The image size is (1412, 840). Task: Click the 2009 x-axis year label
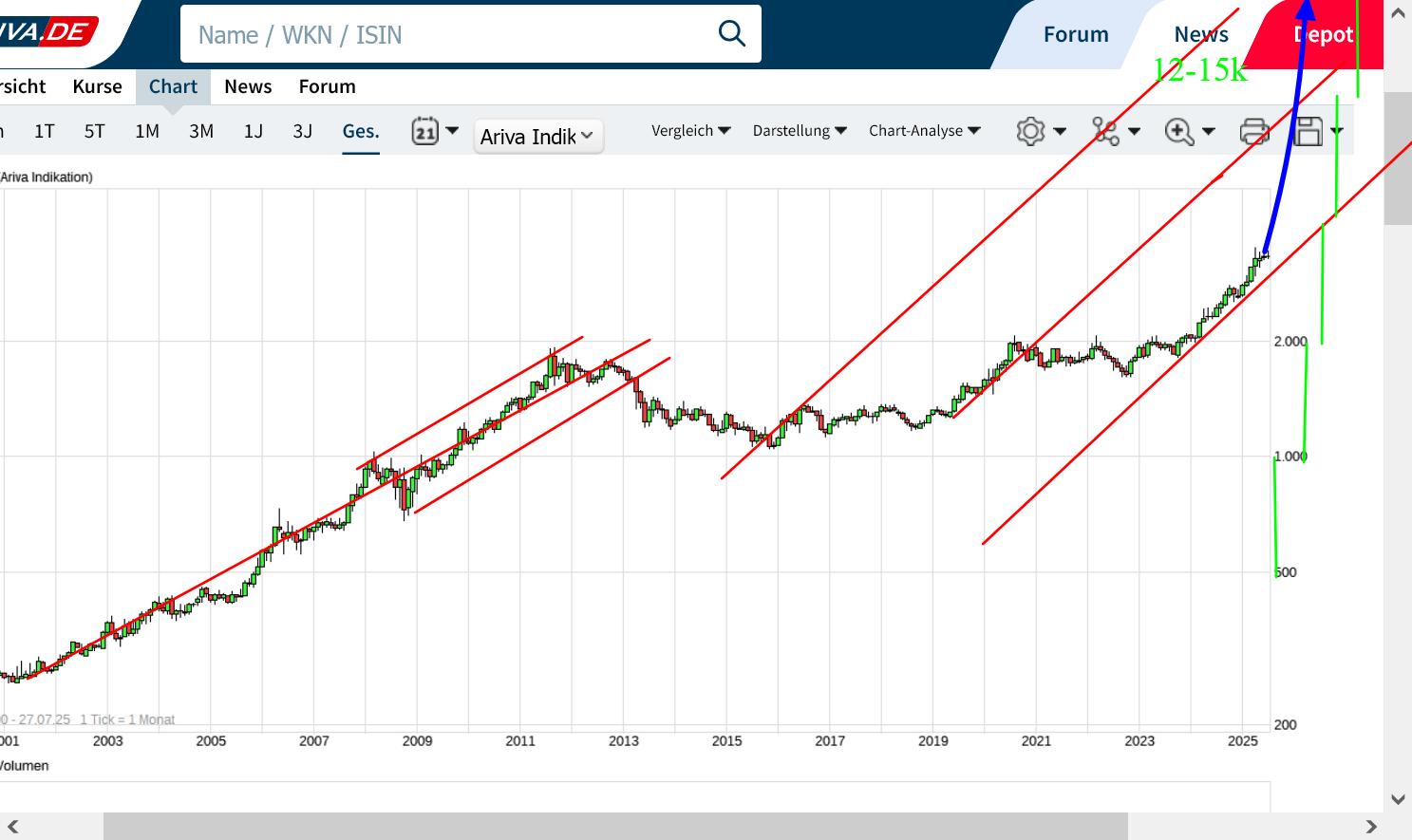click(x=418, y=741)
